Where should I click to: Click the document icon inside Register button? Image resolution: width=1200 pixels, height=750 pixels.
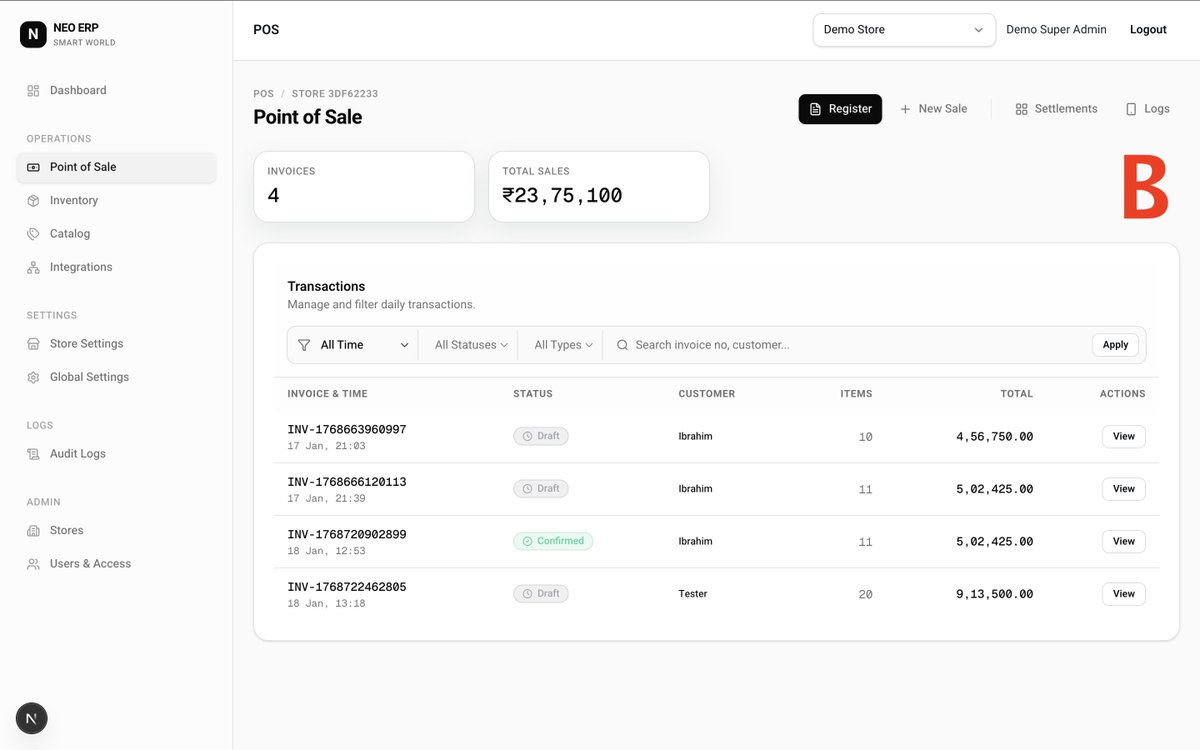[815, 109]
